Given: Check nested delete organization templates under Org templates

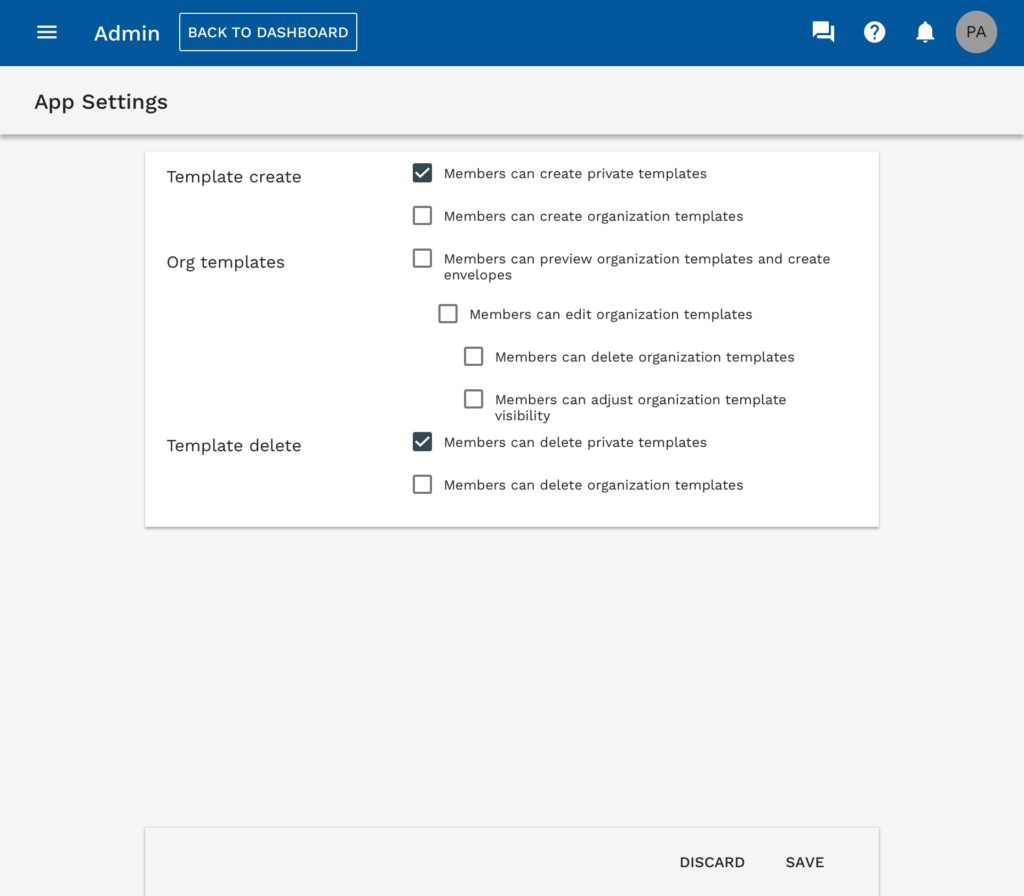Looking at the screenshot, I should (474, 357).
